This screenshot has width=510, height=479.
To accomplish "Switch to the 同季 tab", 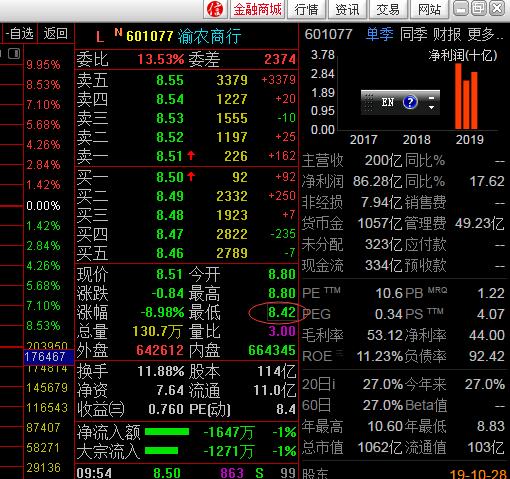I will click(x=413, y=34).
